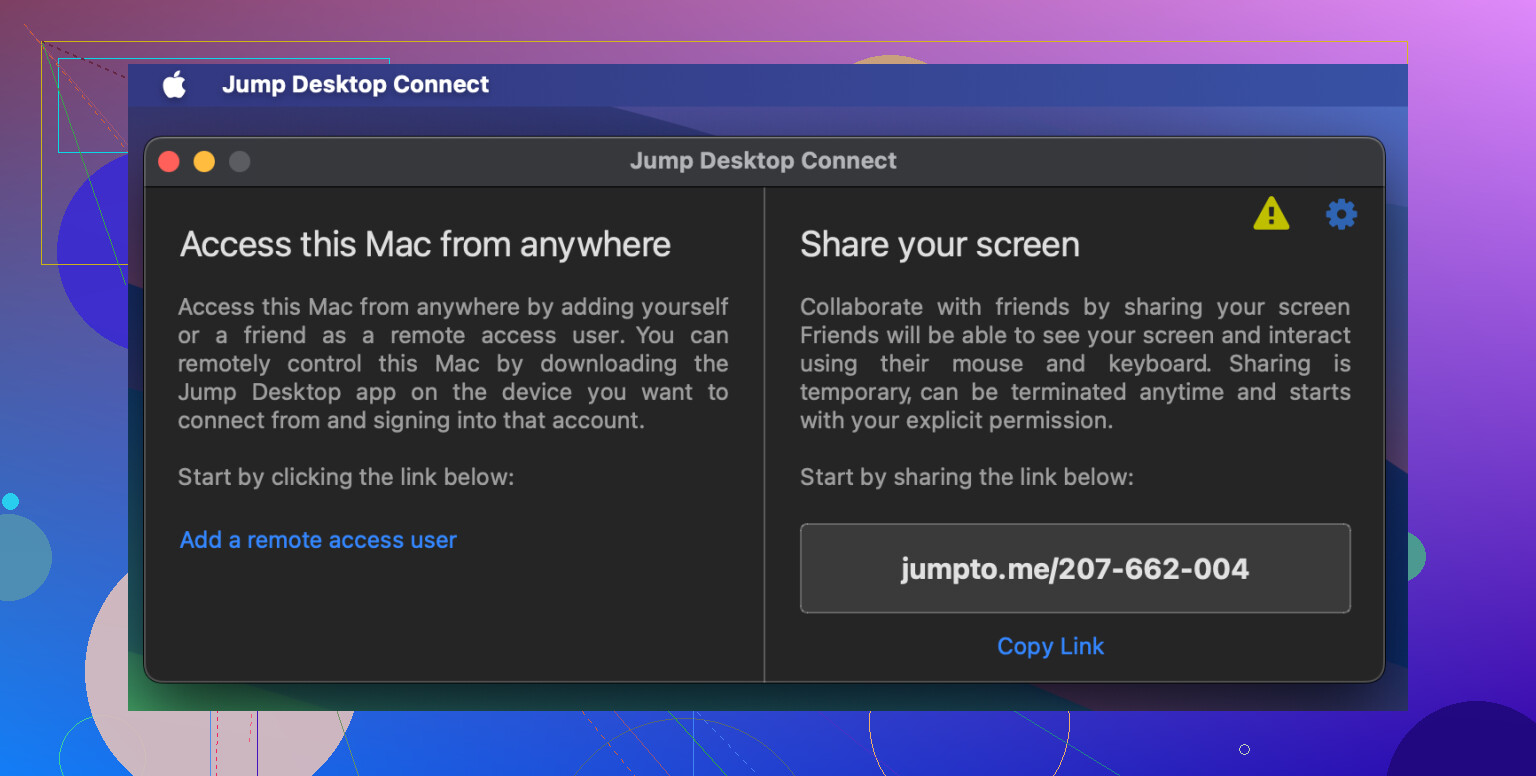
Task: Click the remote access description paragraph
Action: click(x=453, y=364)
